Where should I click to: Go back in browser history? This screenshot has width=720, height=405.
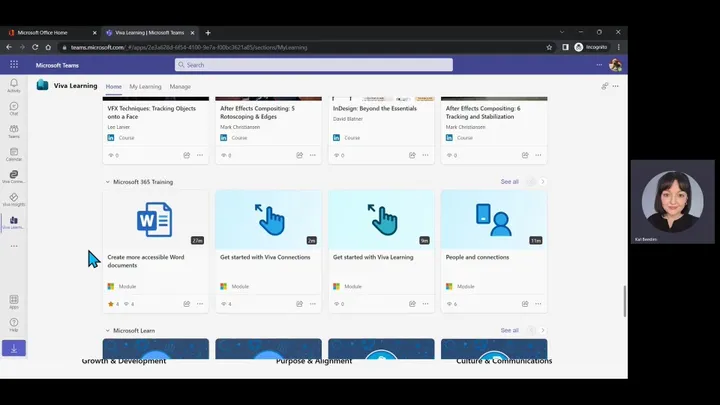click(x=9, y=47)
